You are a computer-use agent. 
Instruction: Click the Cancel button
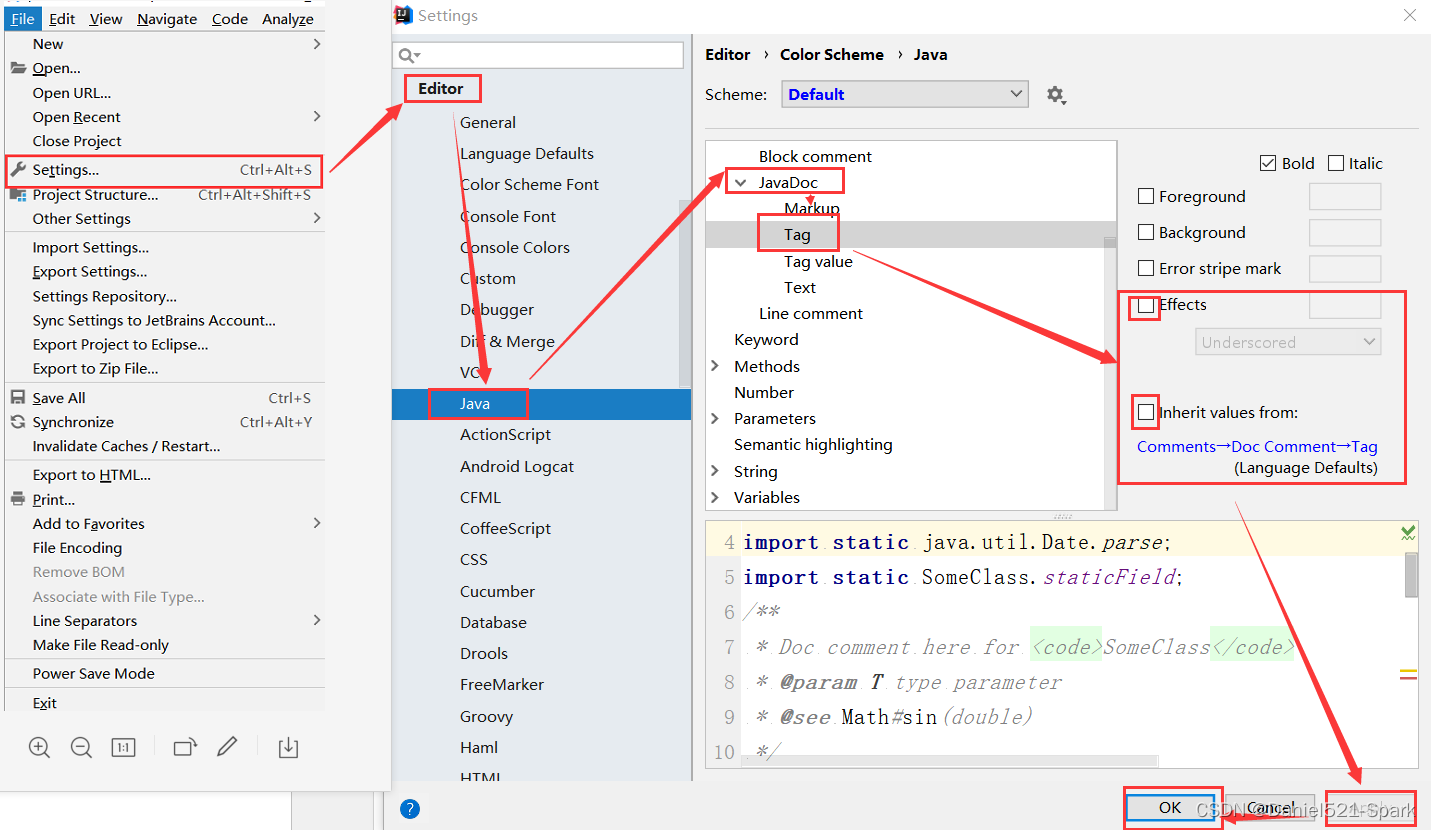click(1270, 808)
